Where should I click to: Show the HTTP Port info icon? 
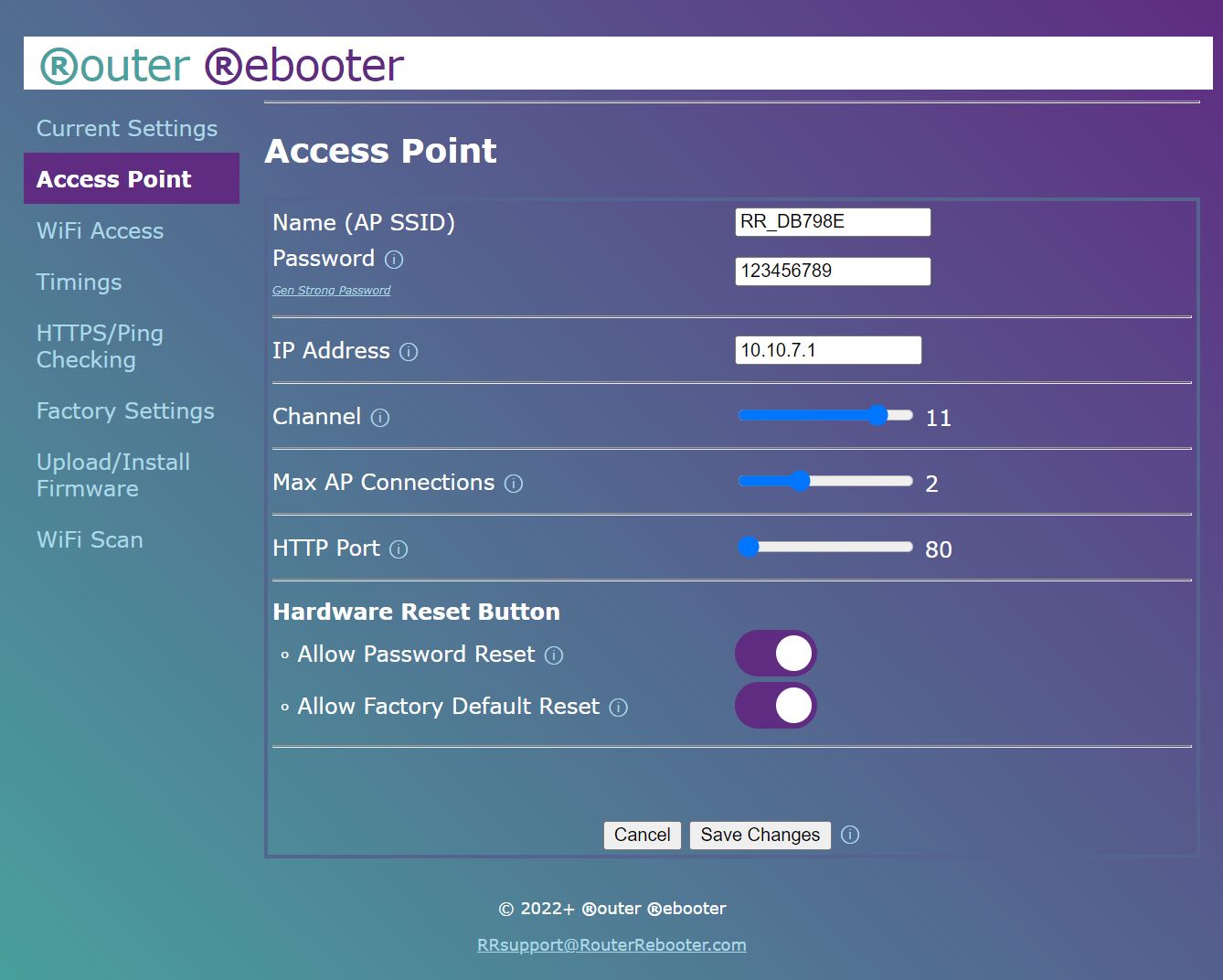pos(399,549)
